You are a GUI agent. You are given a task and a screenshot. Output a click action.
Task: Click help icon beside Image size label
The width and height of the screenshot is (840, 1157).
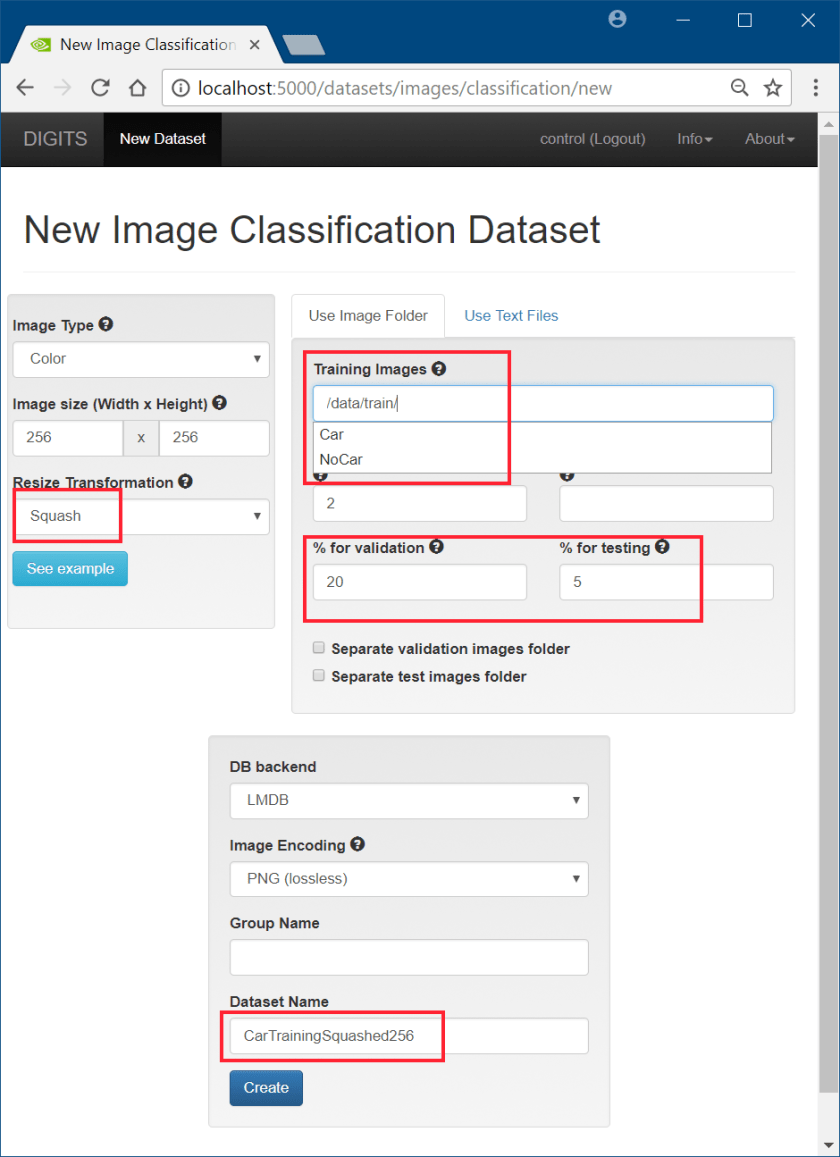point(220,403)
